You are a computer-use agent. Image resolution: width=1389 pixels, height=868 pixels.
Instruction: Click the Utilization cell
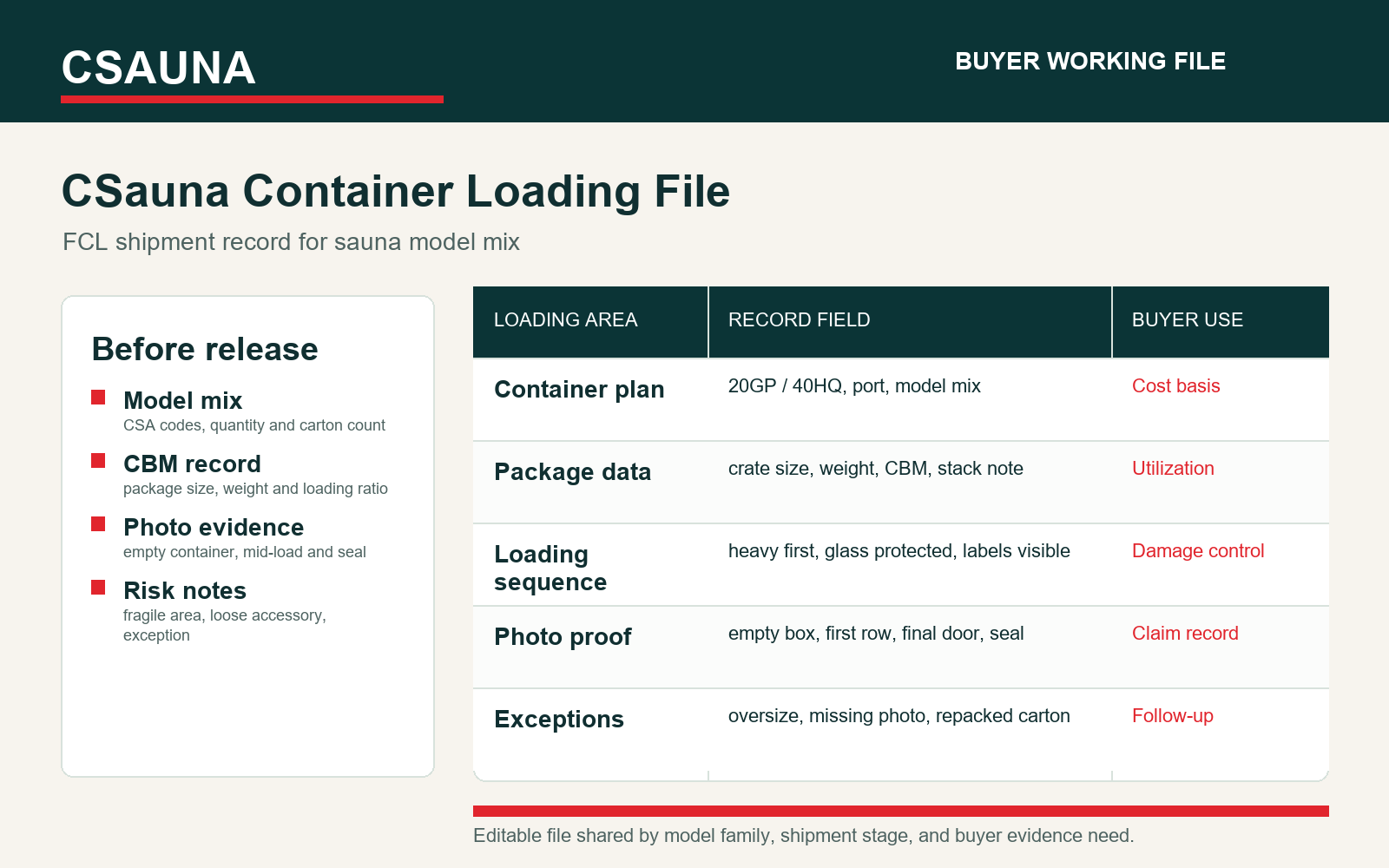pyautogui.click(x=1173, y=469)
